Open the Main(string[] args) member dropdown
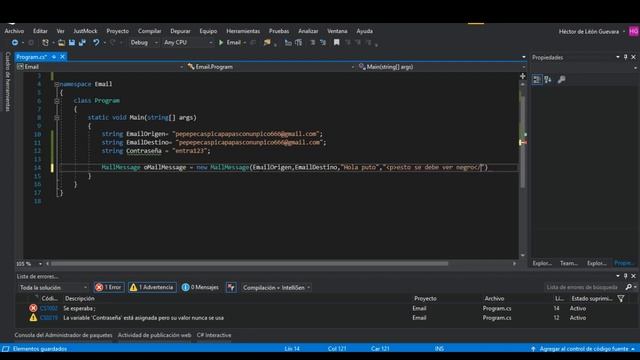 (442, 67)
